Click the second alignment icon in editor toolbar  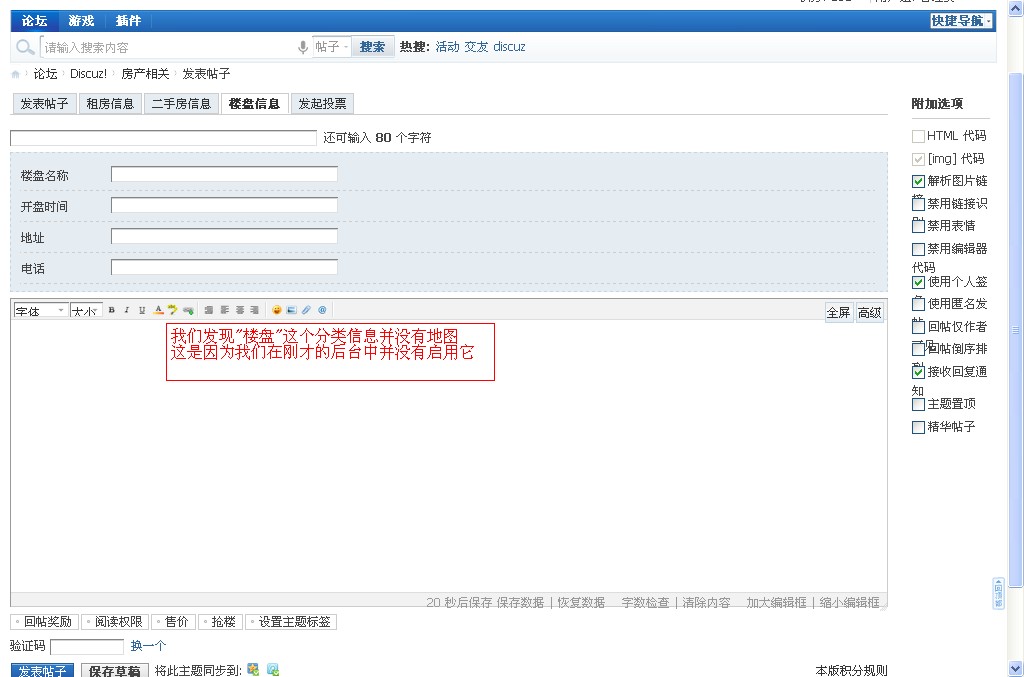(x=225, y=310)
